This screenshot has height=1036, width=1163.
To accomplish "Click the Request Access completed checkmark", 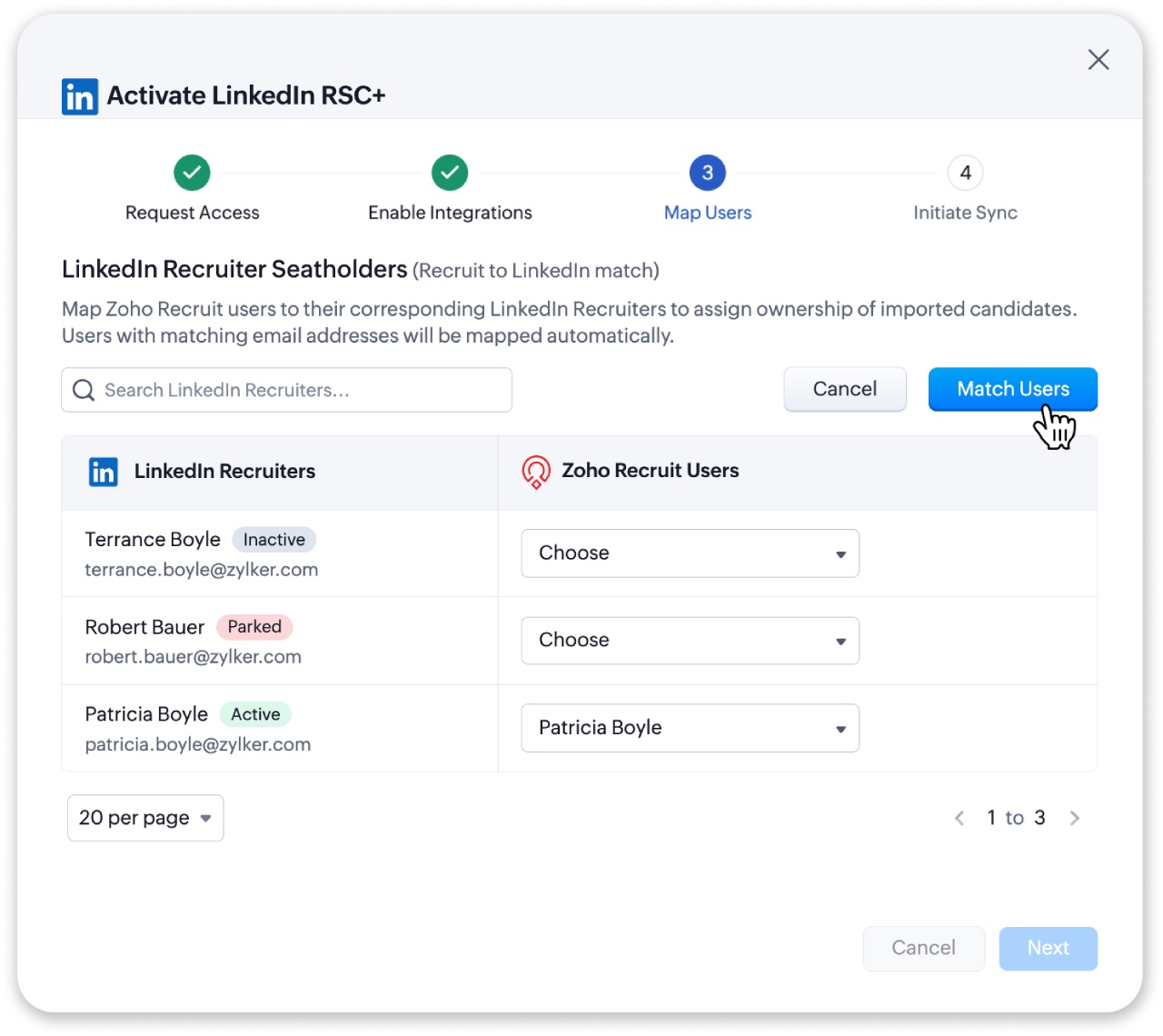I will coord(192,173).
